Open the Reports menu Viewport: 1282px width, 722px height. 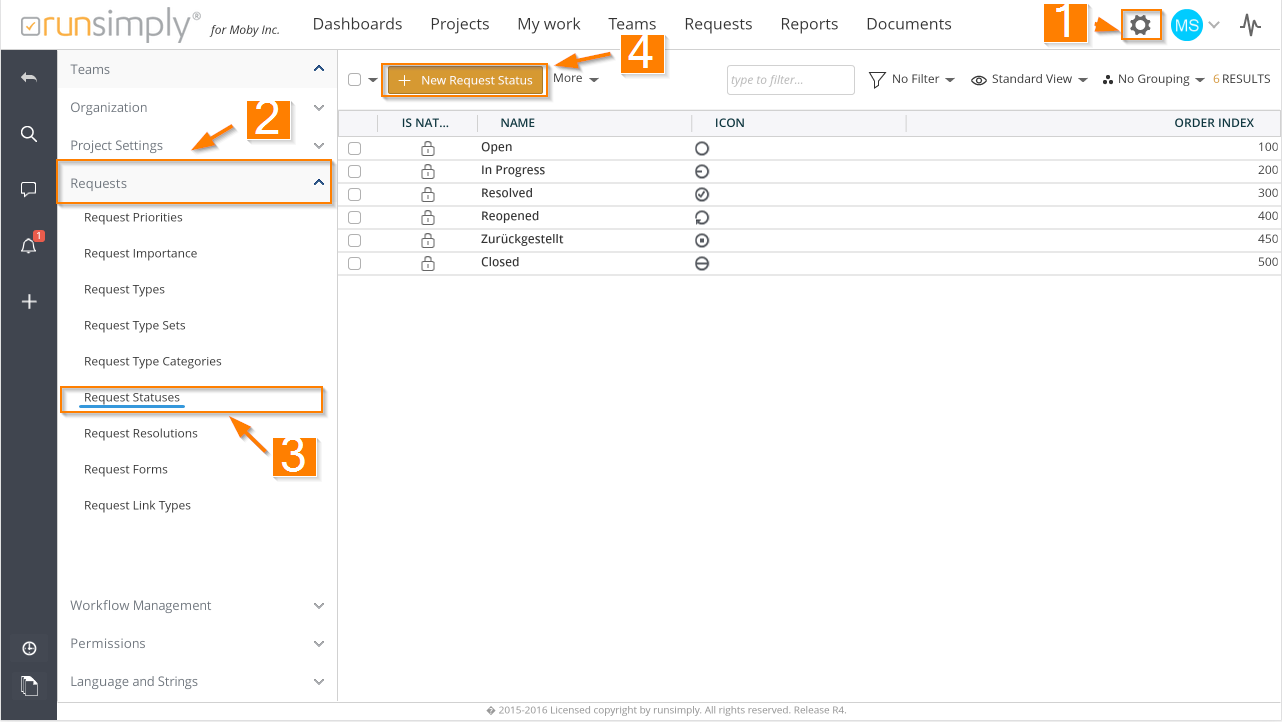(809, 24)
